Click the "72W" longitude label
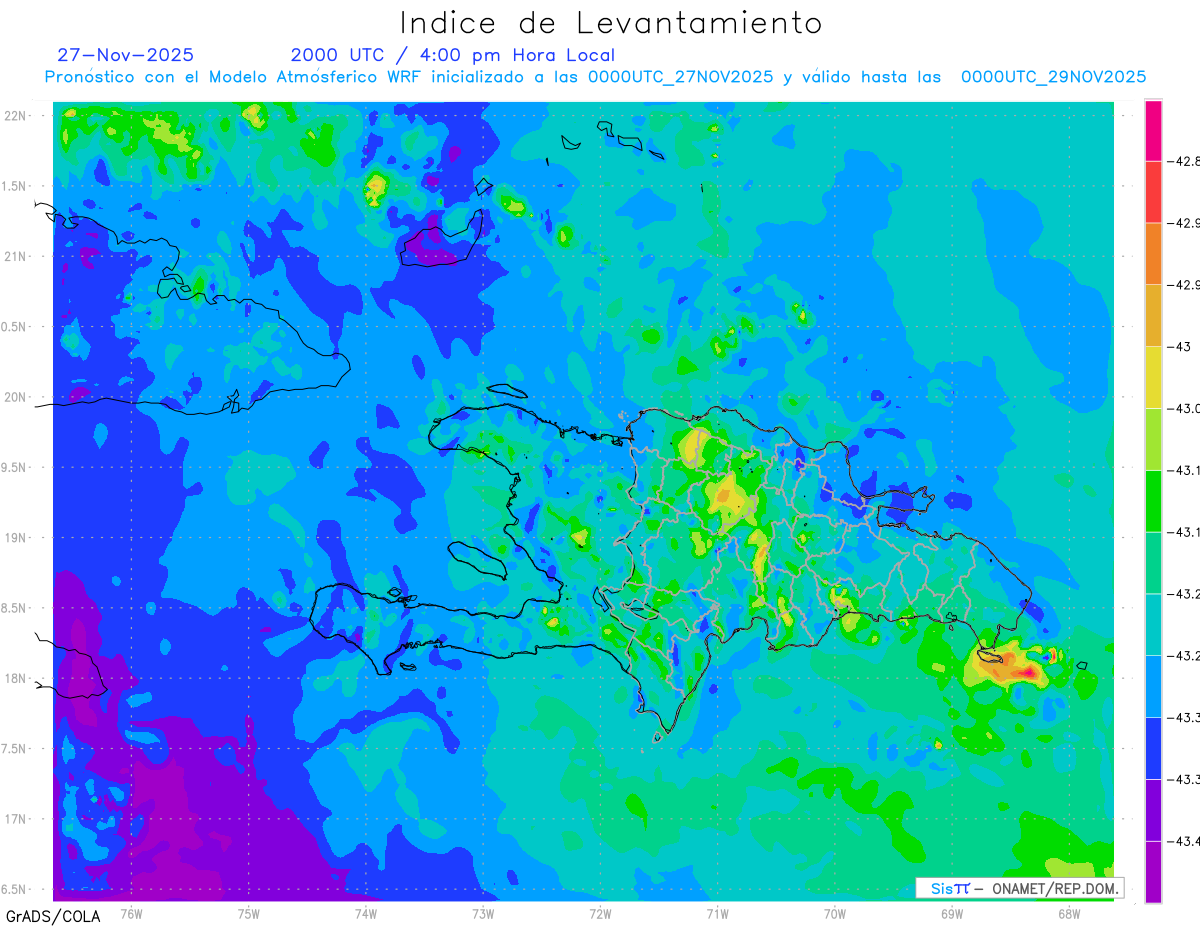The image size is (1200, 927). click(600, 913)
